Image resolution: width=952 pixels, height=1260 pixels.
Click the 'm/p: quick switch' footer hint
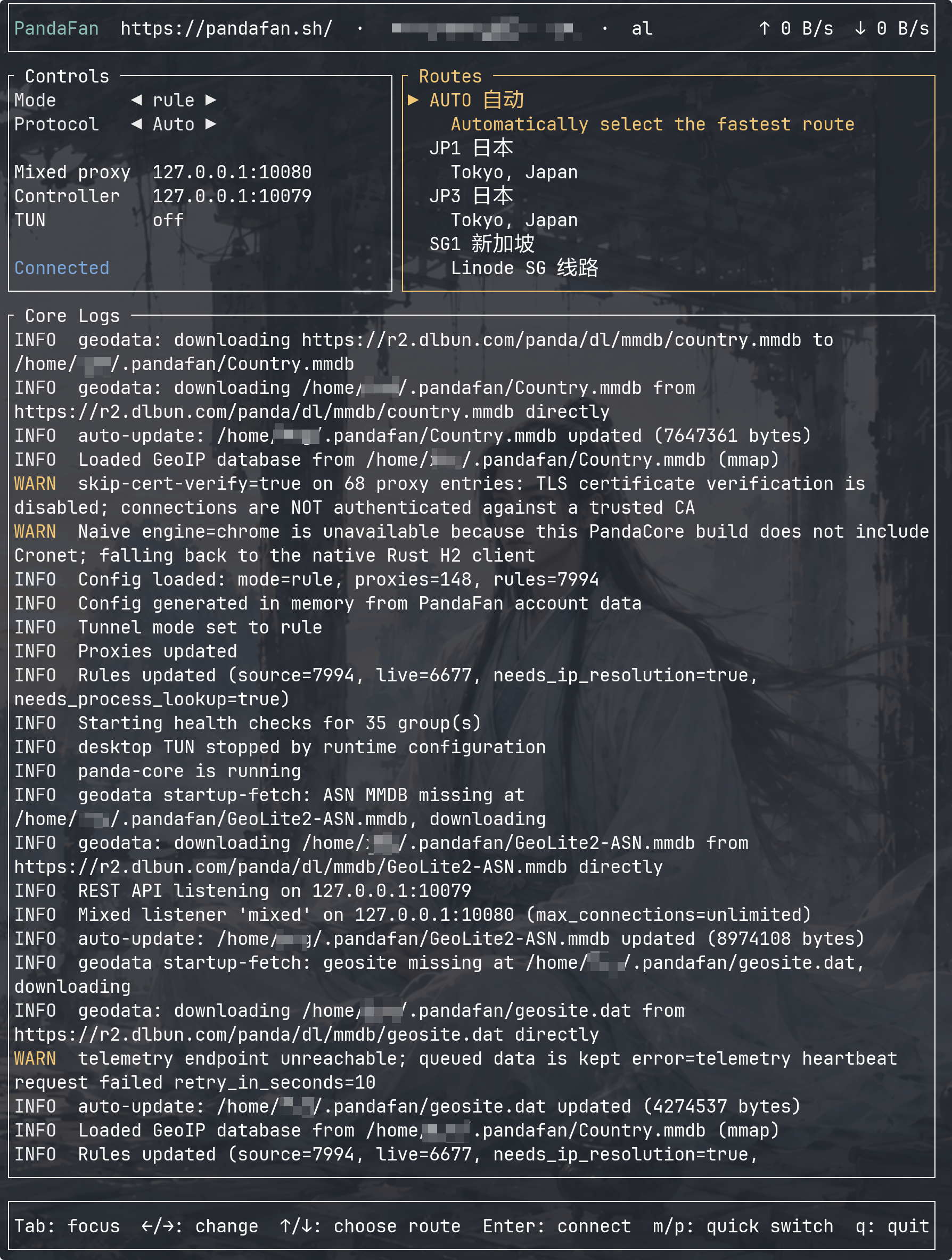pyautogui.click(x=743, y=1226)
